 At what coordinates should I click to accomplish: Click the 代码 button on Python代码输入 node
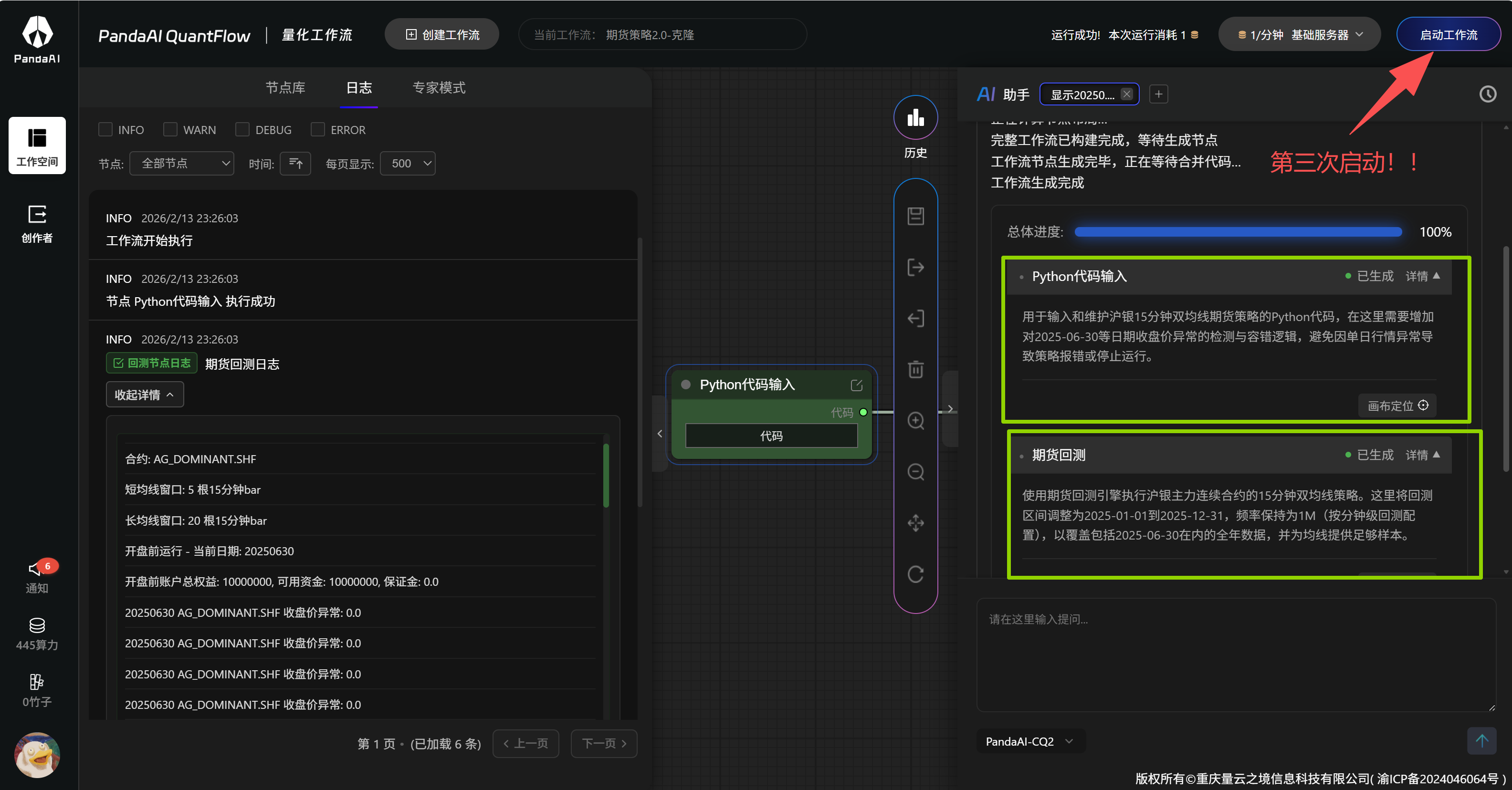(x=771, y=436)
